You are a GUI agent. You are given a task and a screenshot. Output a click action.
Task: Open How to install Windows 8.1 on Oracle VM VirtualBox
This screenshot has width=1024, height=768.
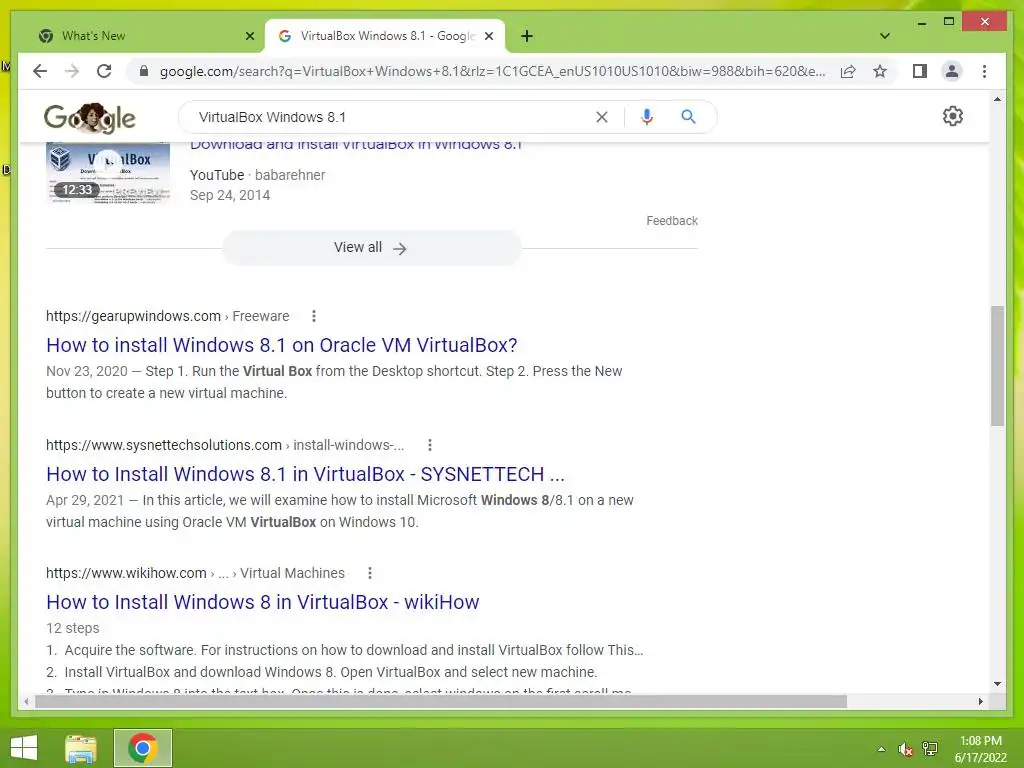[x=281, y=345]
